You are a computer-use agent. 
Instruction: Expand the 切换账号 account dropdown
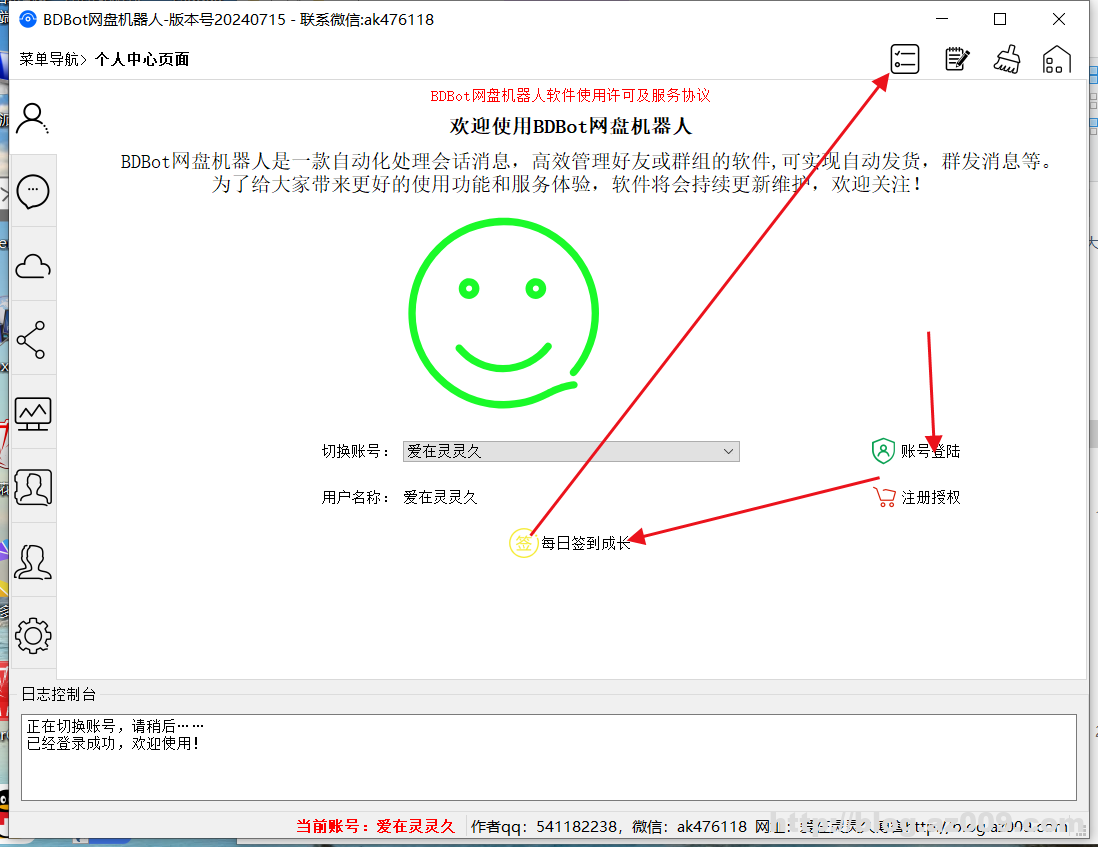pyautogui.click(x=570, y=452)
